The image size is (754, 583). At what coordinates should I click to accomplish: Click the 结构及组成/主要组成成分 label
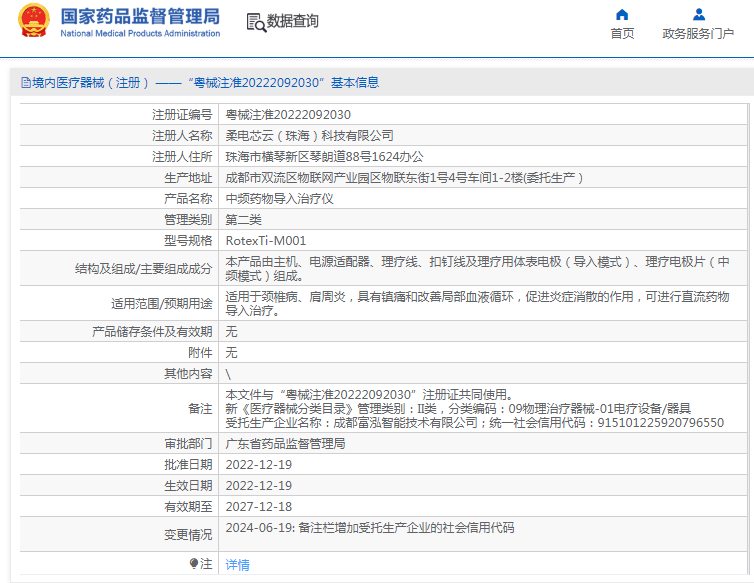point(143,268)
